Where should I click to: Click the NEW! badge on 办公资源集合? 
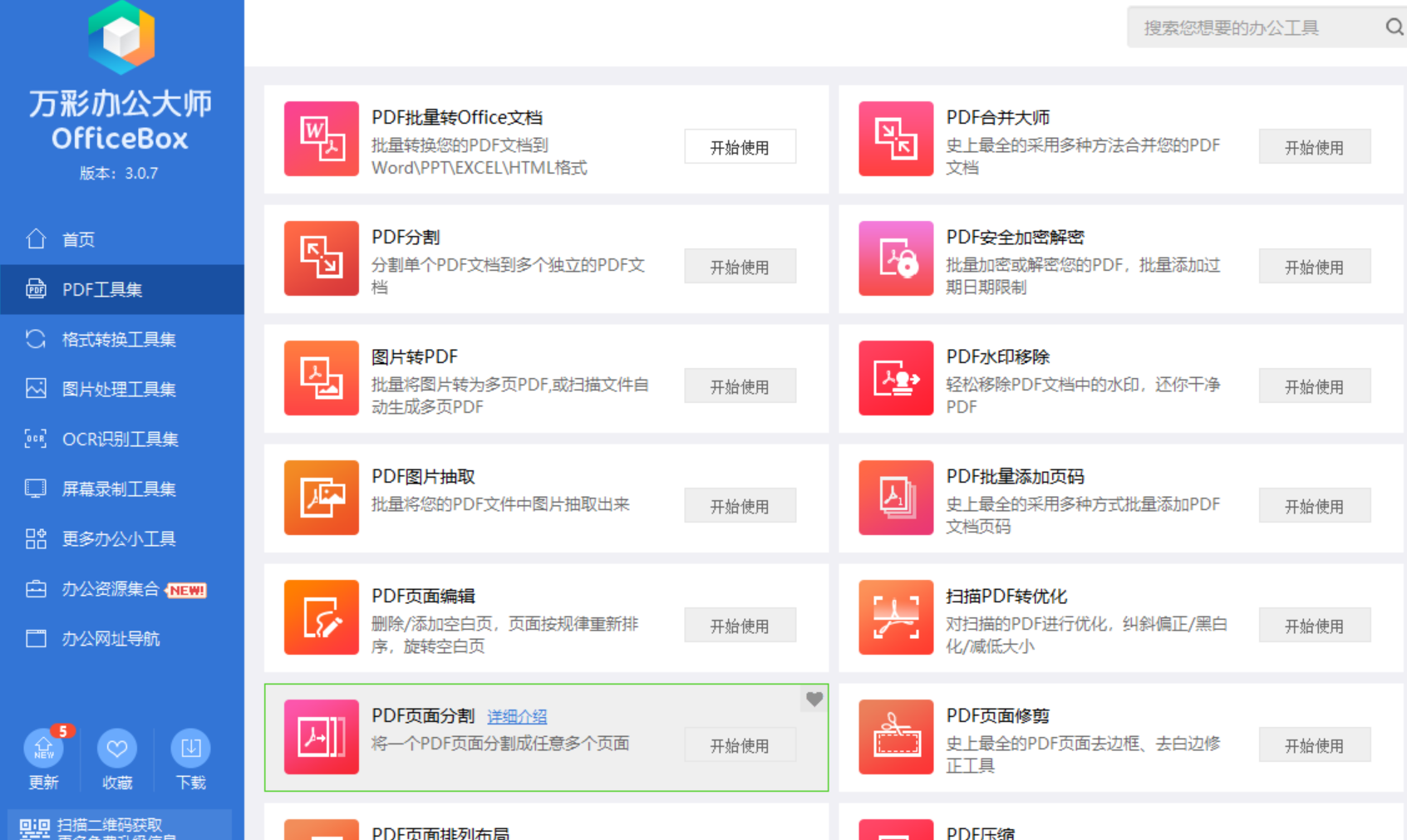coord(187,590)
